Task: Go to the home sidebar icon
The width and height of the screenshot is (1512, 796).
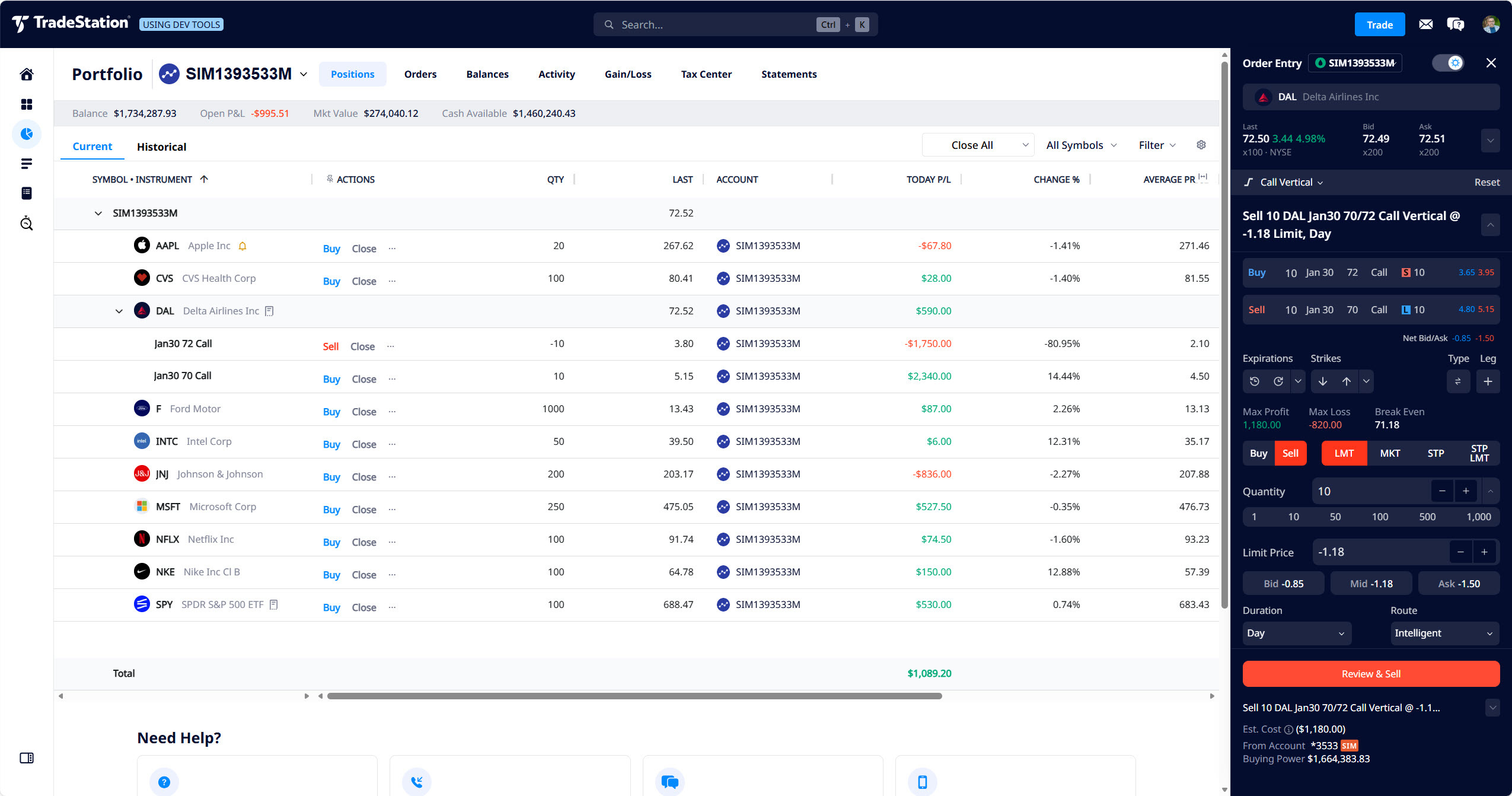Action: (27, 74)
